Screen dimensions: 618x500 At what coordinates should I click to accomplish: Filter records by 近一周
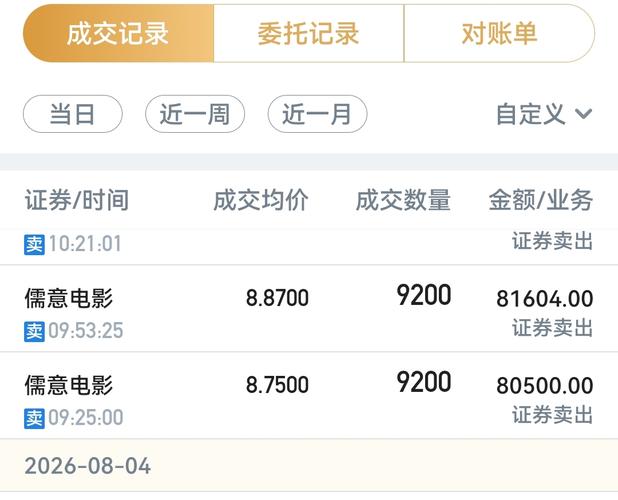click(x=195, y=114)
